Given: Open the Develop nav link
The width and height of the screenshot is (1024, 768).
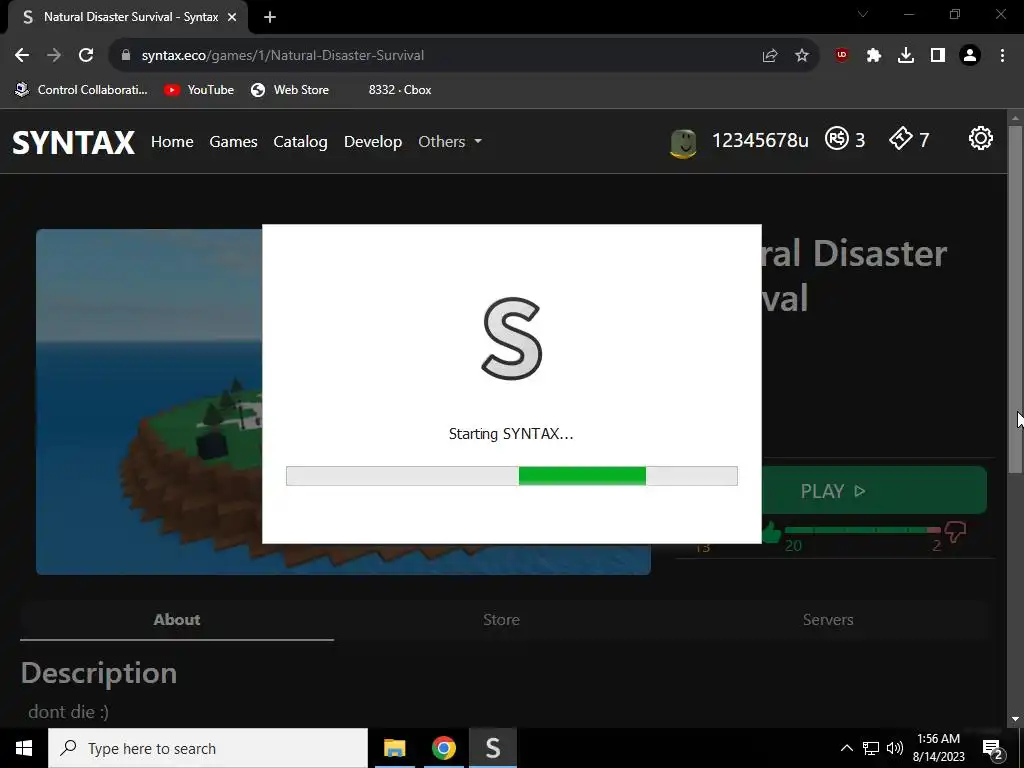Looking at the screenshot, I should click(373, 142).
